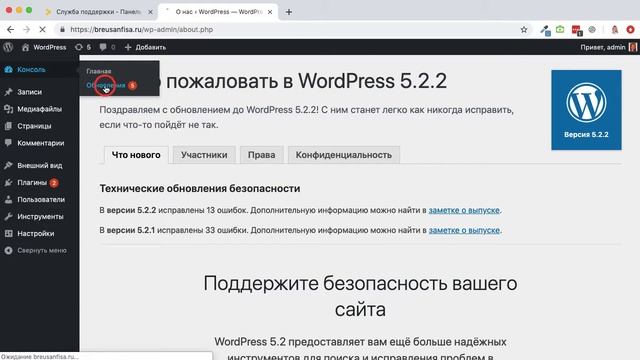Click the Плагины plug icon
The image size is (640, 360).
[9, 182]
